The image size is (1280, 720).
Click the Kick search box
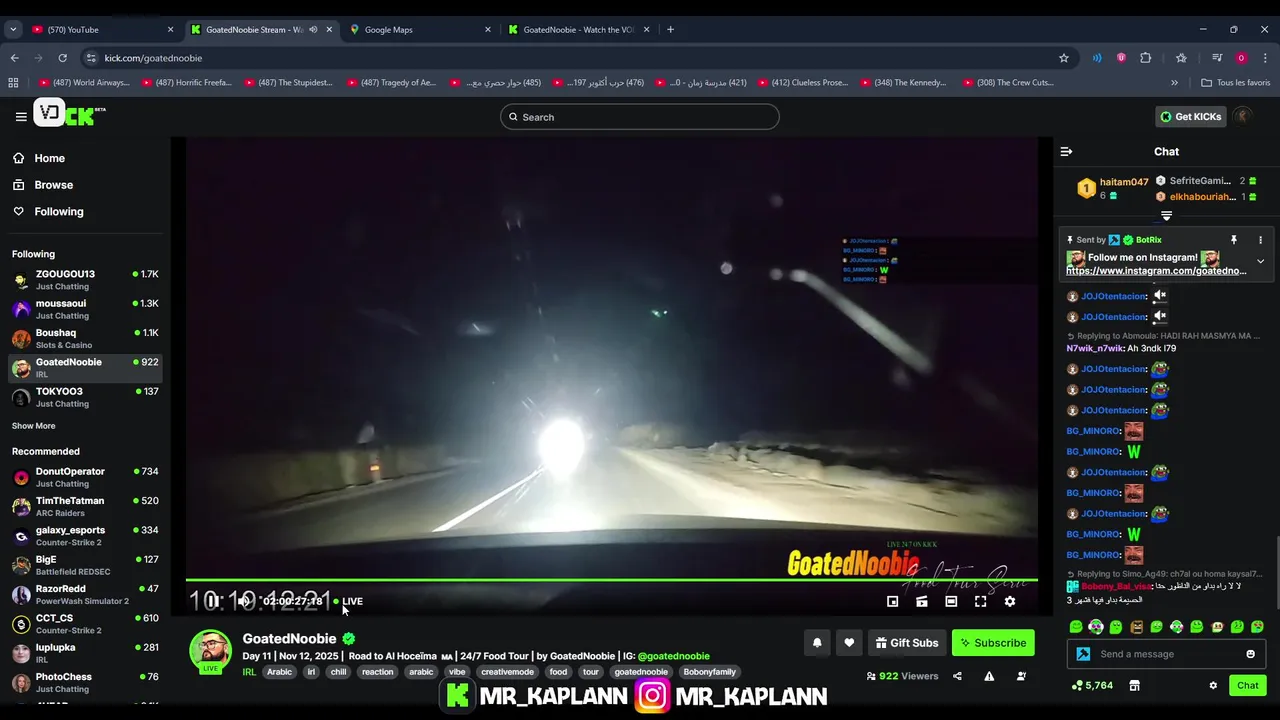640,117
